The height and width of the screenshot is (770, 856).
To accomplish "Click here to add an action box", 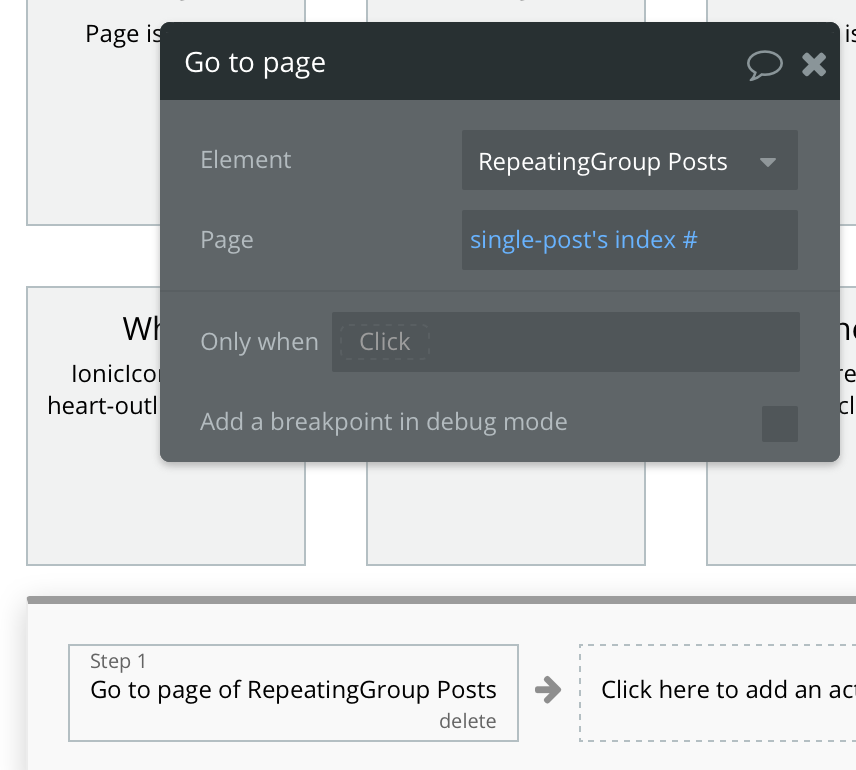I will click(717, 692).
